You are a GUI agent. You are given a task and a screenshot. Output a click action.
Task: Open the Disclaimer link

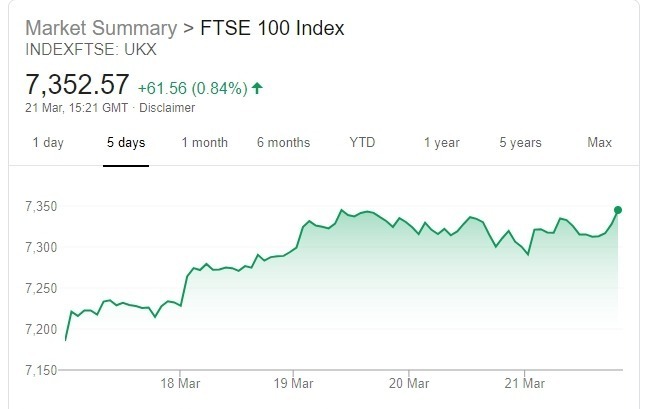click(167, 108)
